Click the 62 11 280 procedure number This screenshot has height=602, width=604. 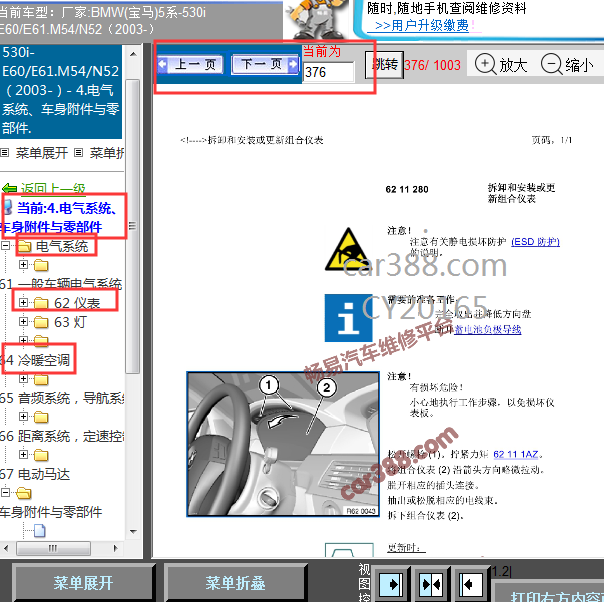point(407,189)
